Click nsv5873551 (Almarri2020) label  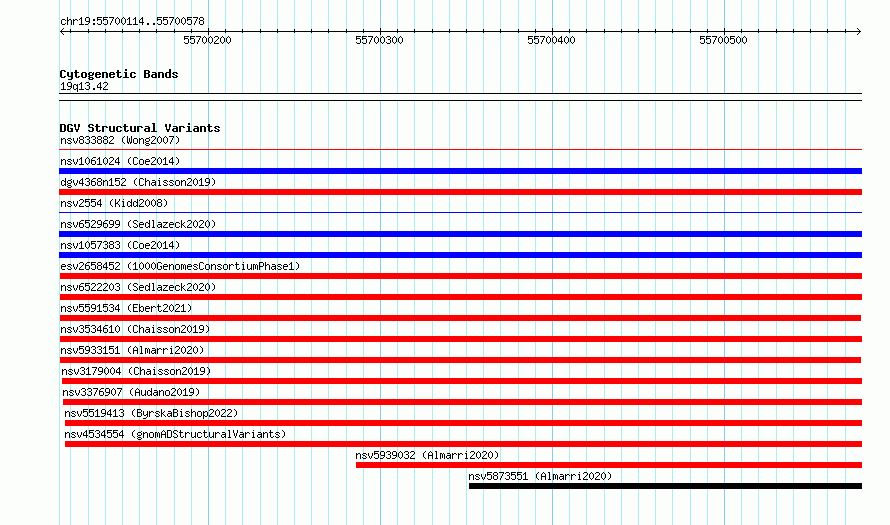[540, 476]
